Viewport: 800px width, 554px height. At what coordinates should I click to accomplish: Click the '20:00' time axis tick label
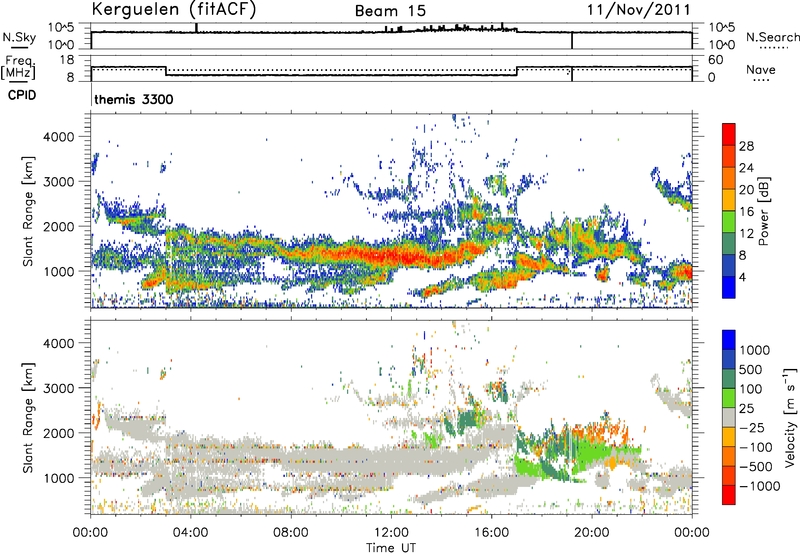coord(591,533)
